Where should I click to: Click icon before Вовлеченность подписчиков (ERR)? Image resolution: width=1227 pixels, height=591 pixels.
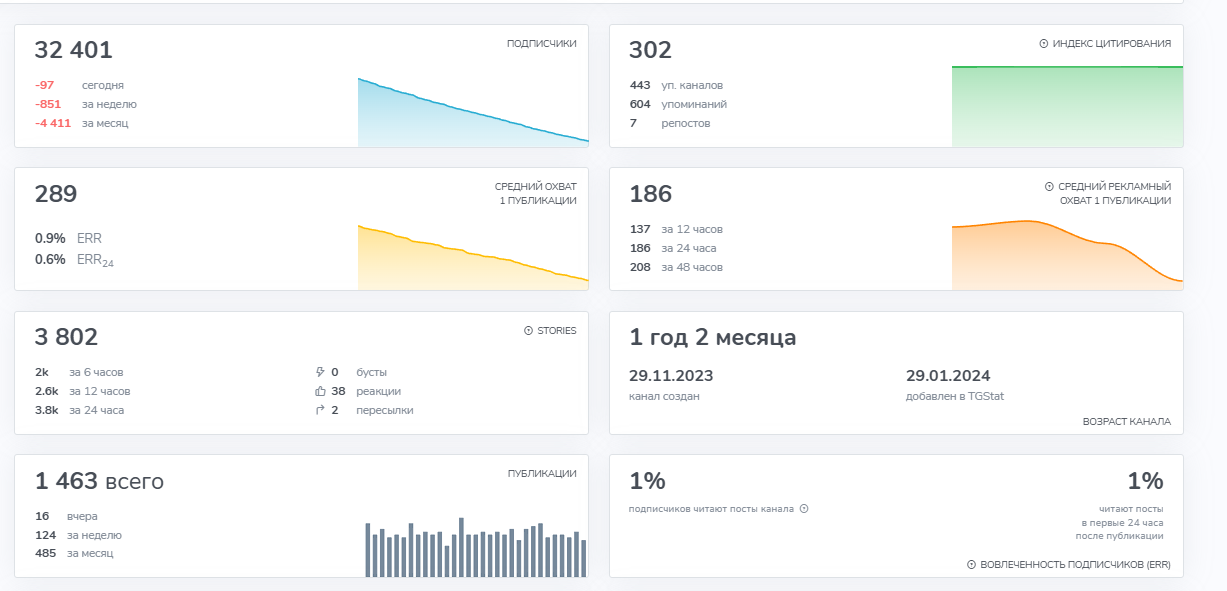tap(971, 565)
